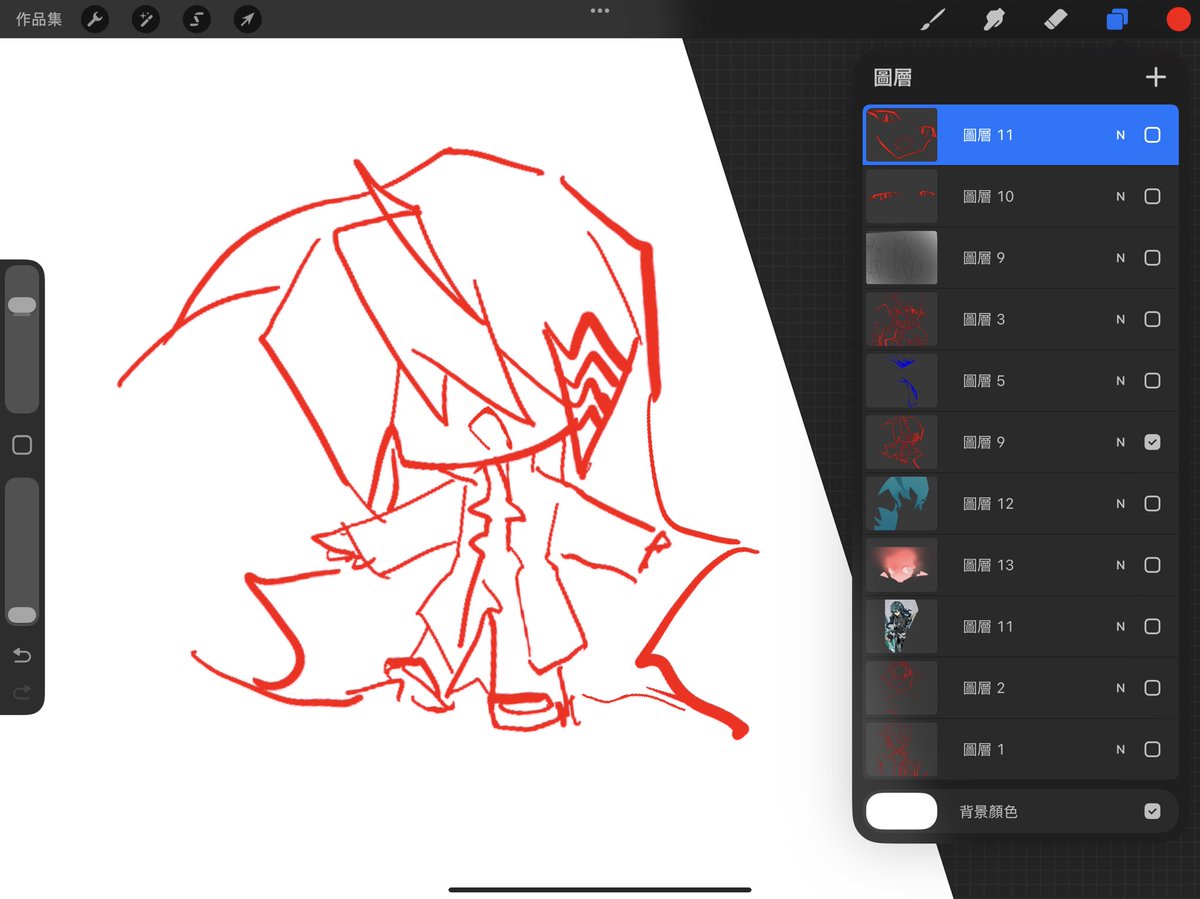Tap the square Modify button in sidebar
Viewport: 1200px width, 899px height.
tap(22, 445)
